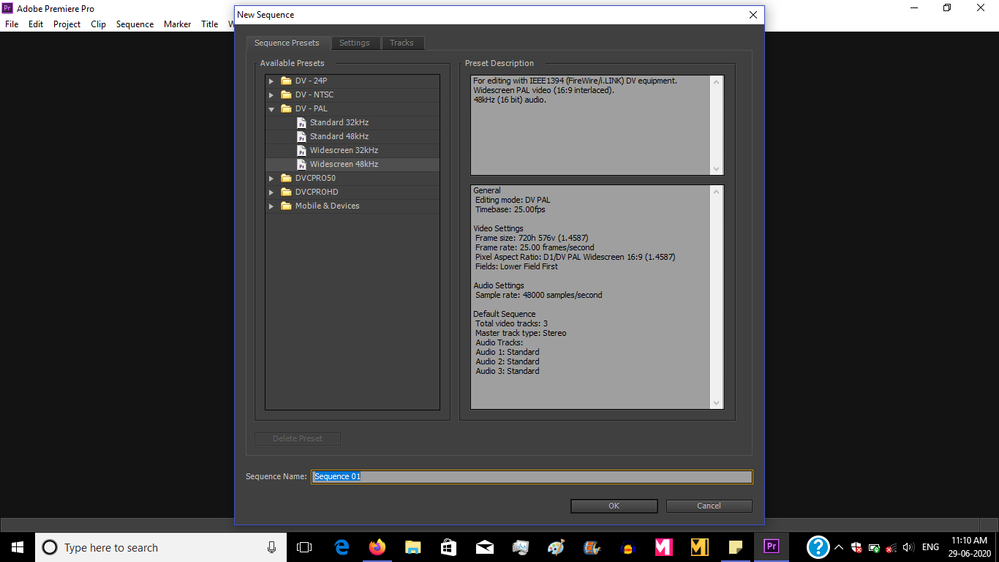The width and height of the screenshot is (999, 562).
Task: Click the Standard 32kHz preset file icon
Action: tap(301, 122)
